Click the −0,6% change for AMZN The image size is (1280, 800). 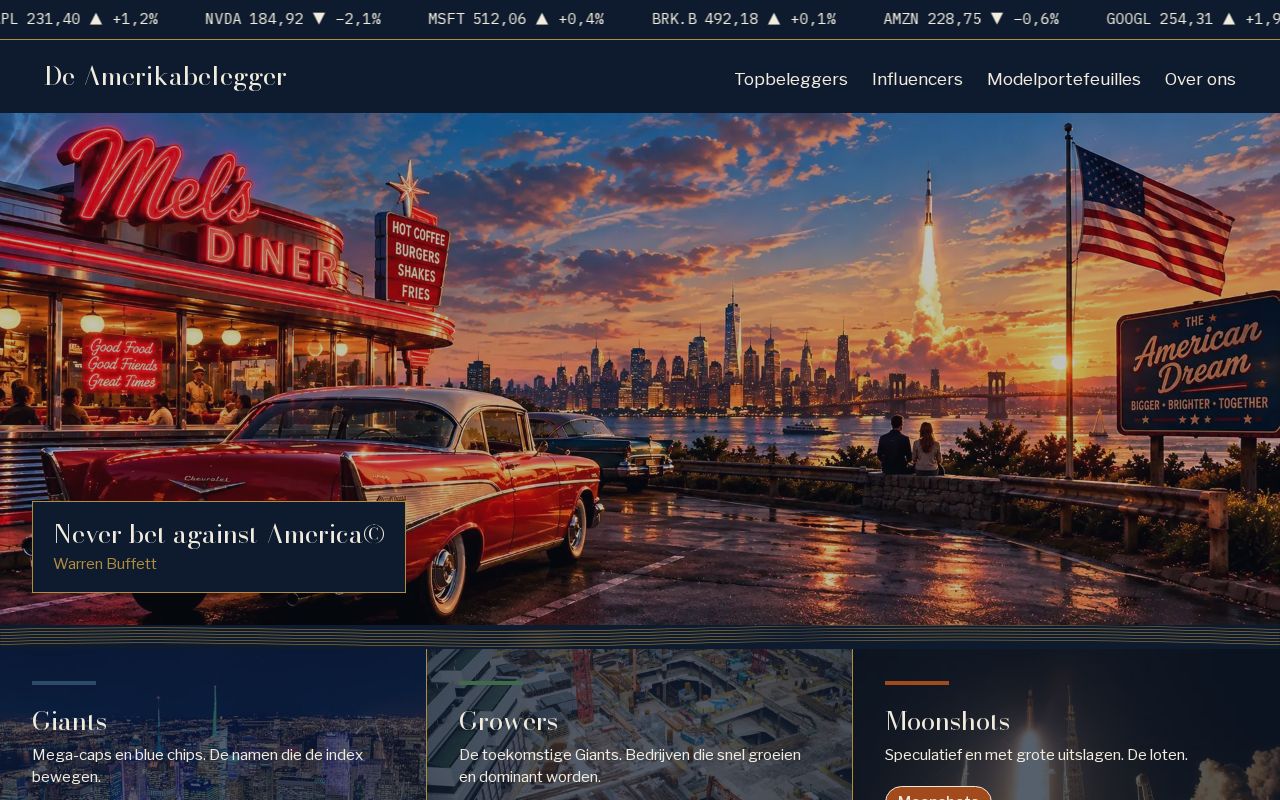coord(1036,19)
